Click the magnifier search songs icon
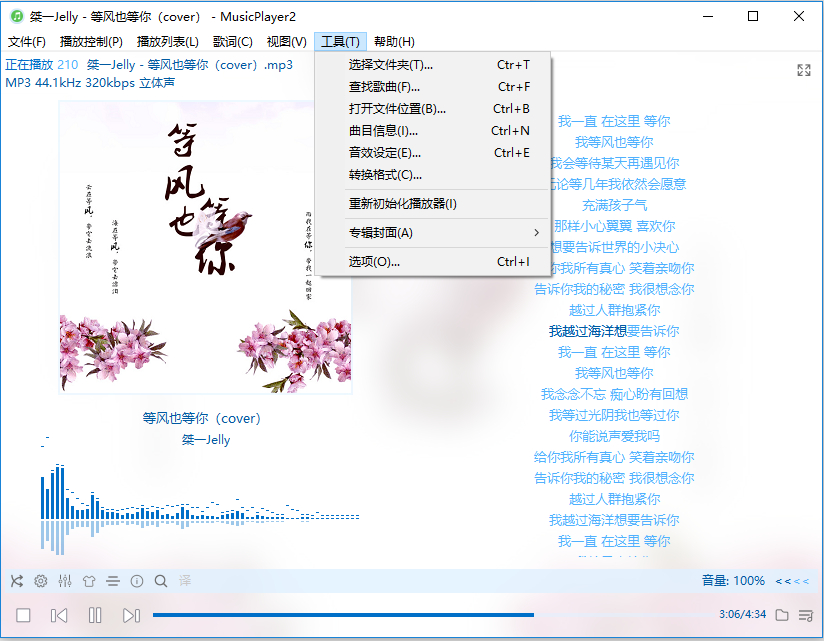This screenshot has width=824, height=641. tap(161, 581)
